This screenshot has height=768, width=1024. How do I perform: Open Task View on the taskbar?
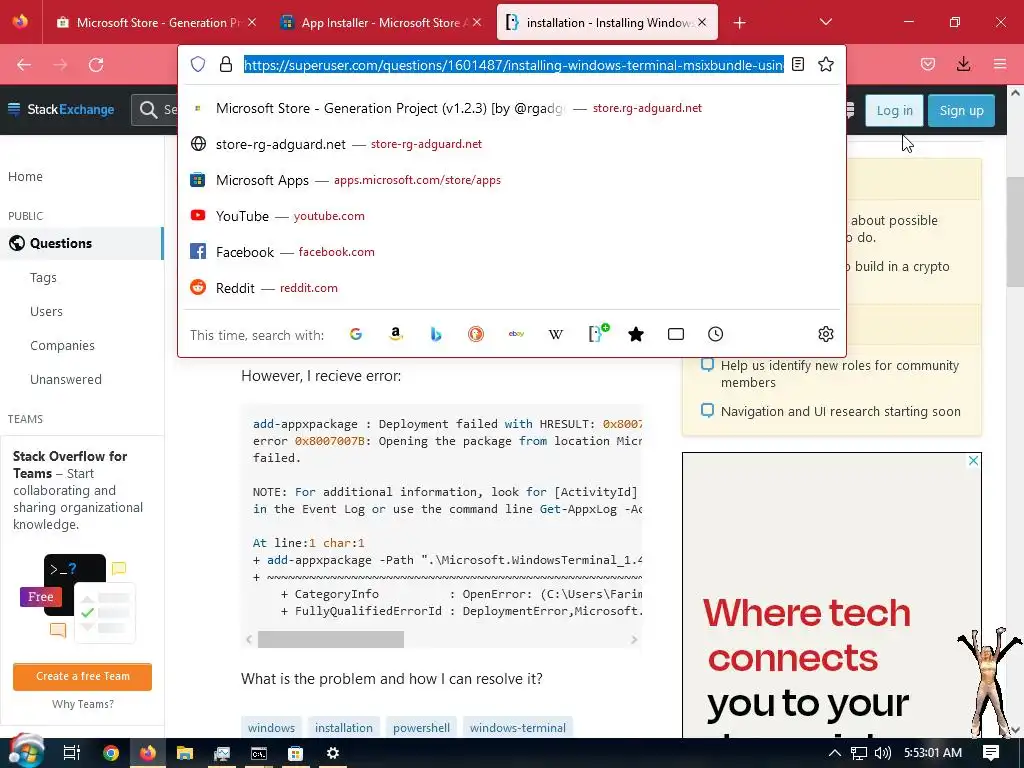point(72,753)
